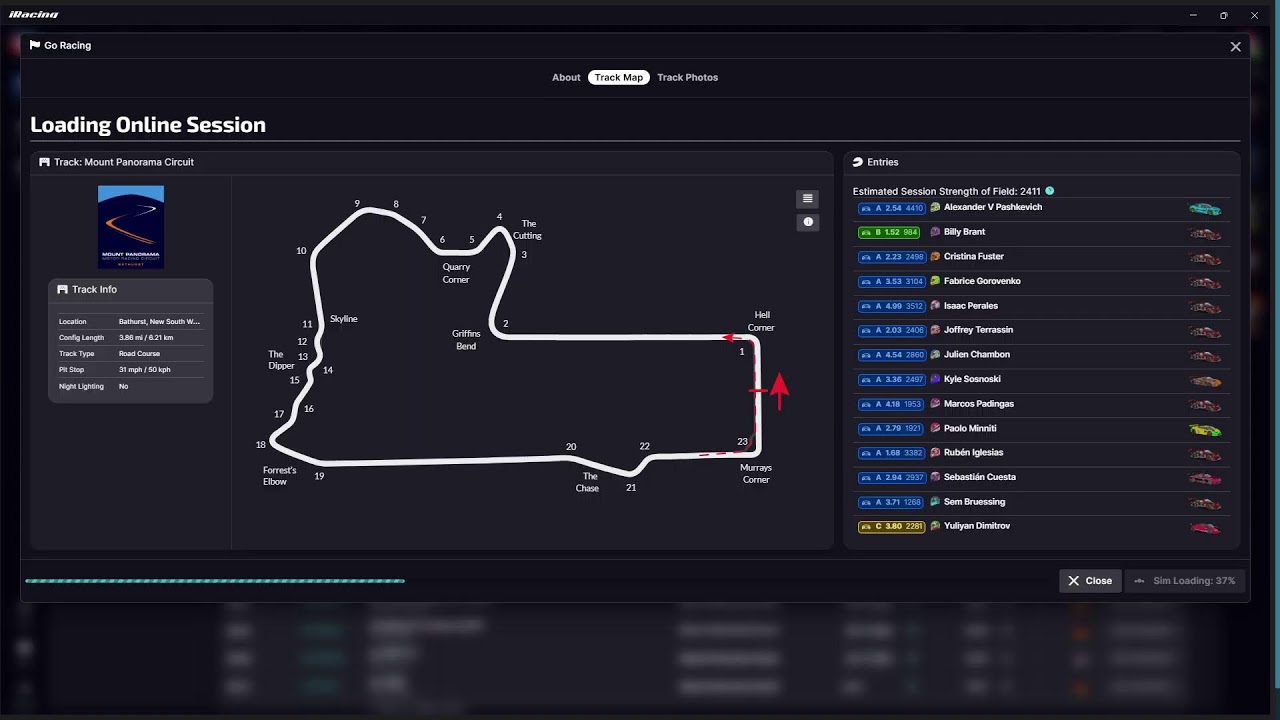Screen dimensions: 1280x720
Task: Click the icon beside Track: Mount Panorama Circuit
Action: point(44,162)
